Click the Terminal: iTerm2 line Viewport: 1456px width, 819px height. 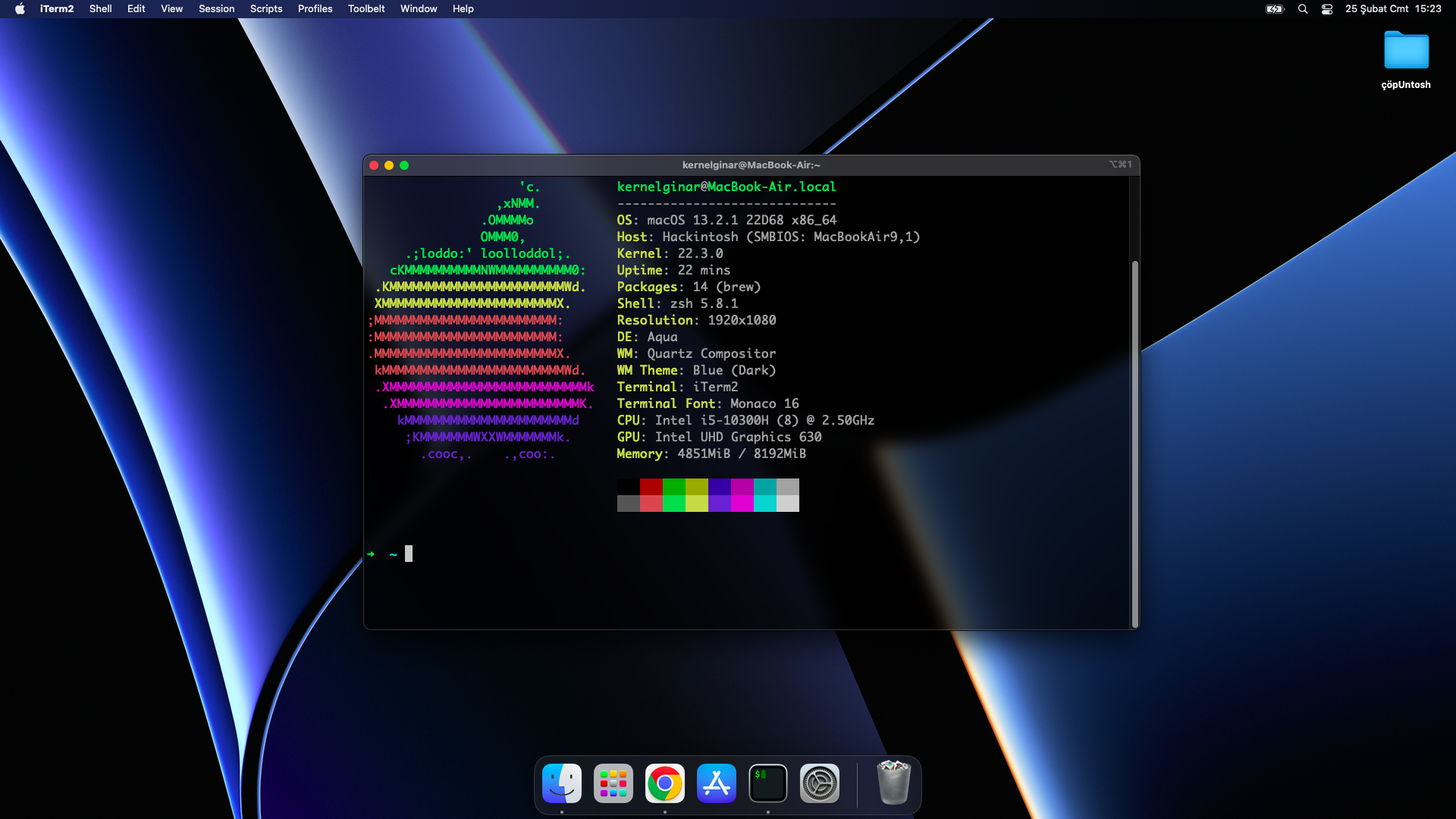[677, 387]
